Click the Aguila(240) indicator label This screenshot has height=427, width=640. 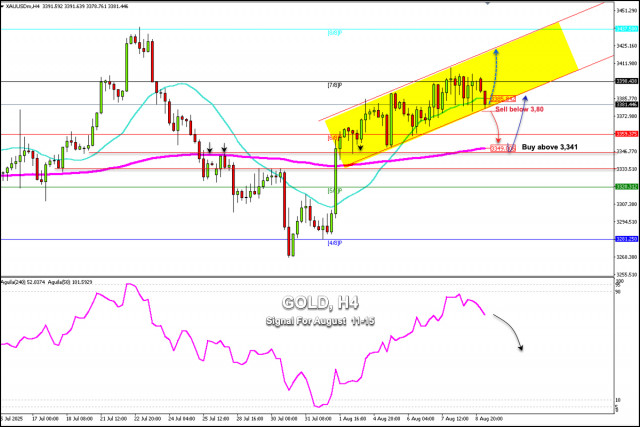[x=13, y=282]
